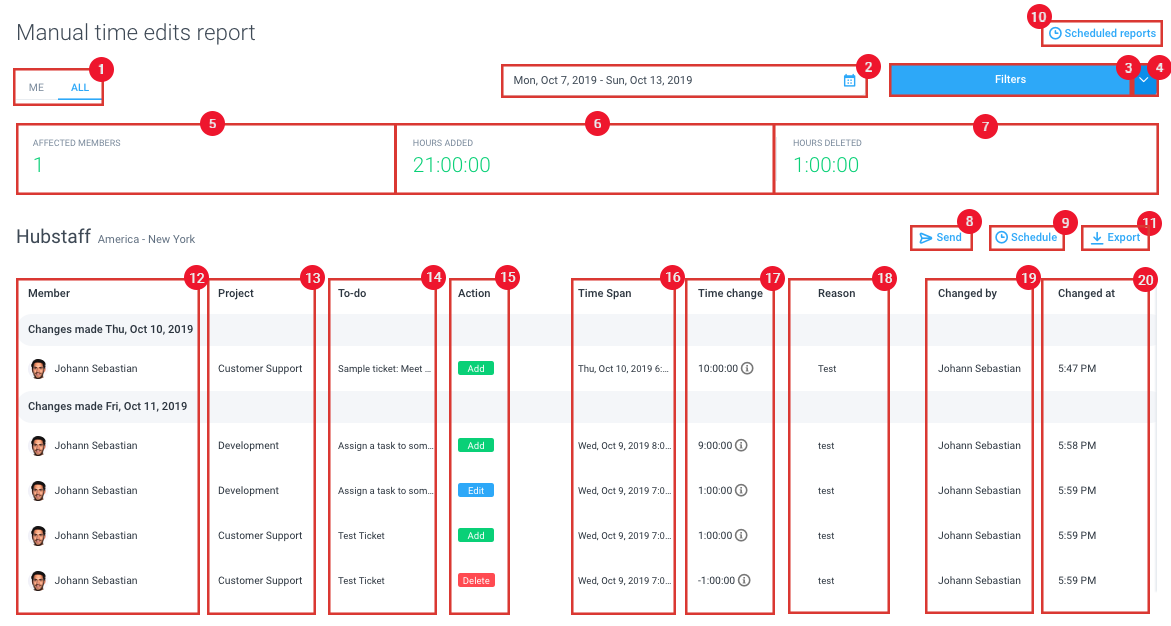Screen dimensions: 1171x626
Task: Click Johann Sebastian avatar in Thu Oct 10 row
Action: pos(38,368)
